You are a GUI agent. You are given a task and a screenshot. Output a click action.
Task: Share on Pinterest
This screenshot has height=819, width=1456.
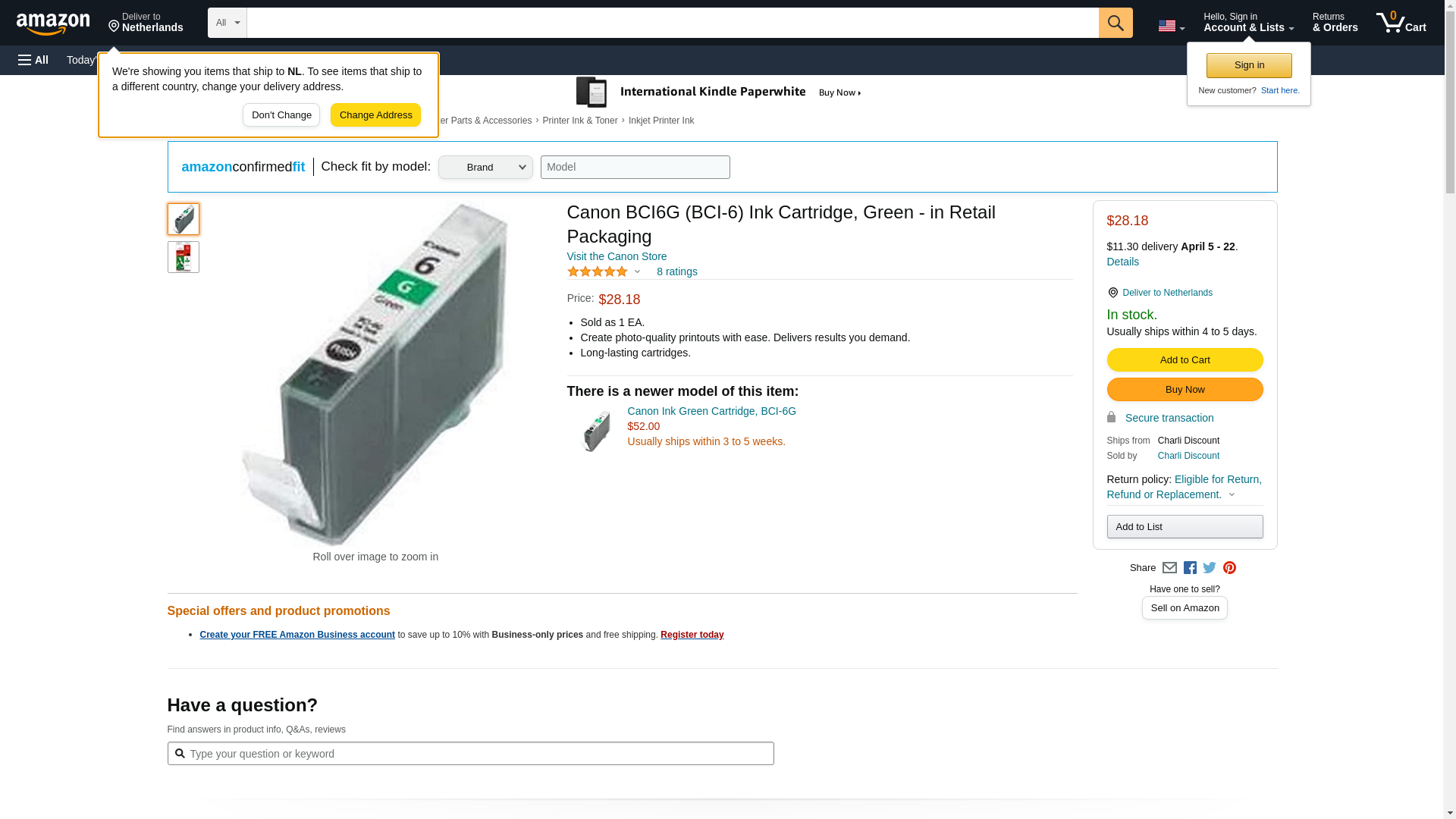[x=1229, y=568]
